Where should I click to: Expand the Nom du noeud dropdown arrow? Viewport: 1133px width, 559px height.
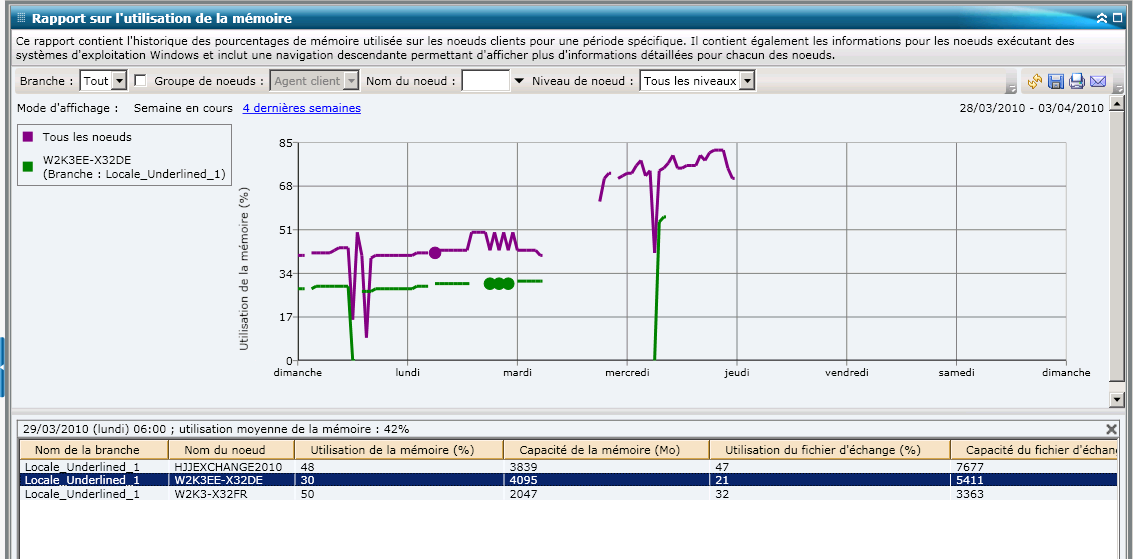pyautogui.click(x=518, y=81)
